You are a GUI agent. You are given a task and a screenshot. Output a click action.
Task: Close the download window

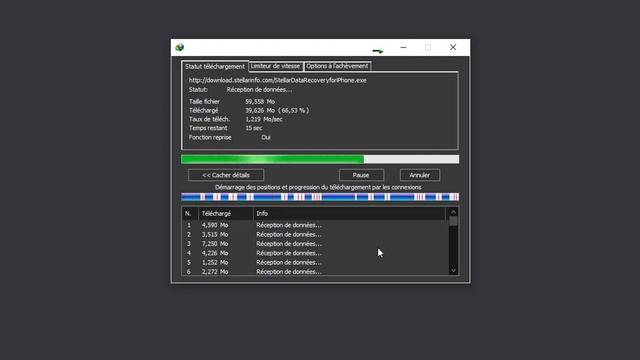click(x=453, y=47)
